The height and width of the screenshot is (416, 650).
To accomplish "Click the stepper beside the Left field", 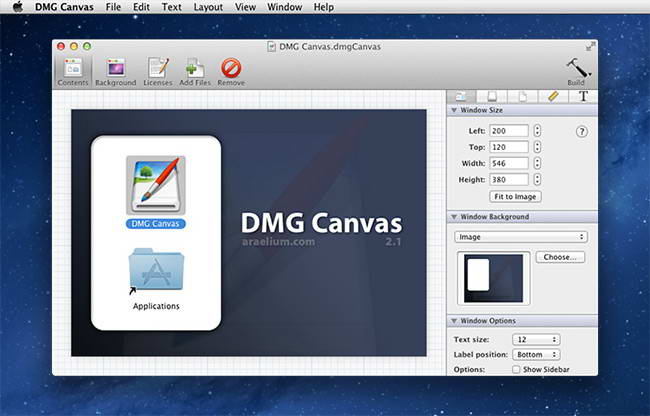I will pos(537,131).
